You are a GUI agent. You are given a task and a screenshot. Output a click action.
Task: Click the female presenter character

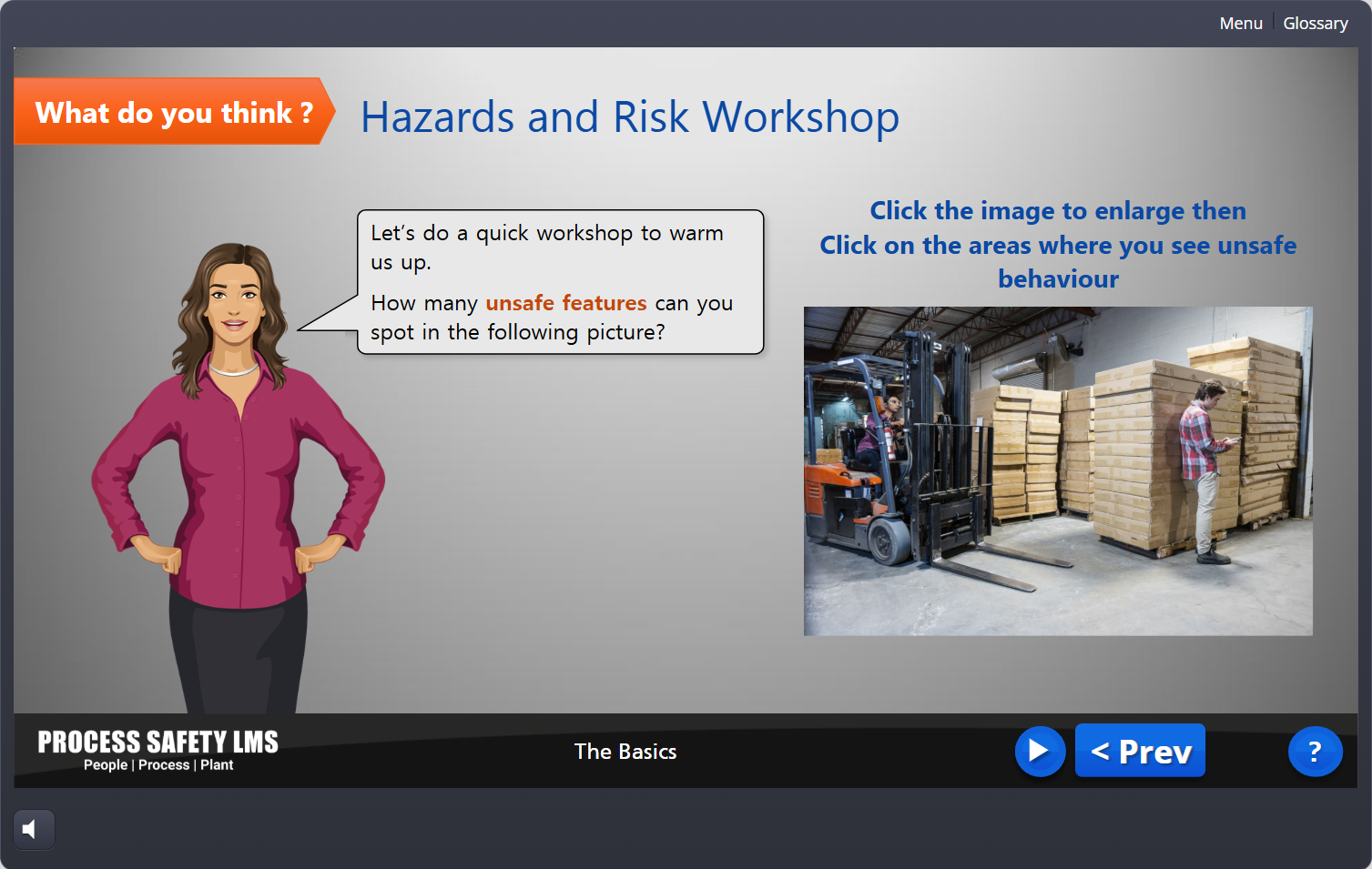[x=238, y=478]
